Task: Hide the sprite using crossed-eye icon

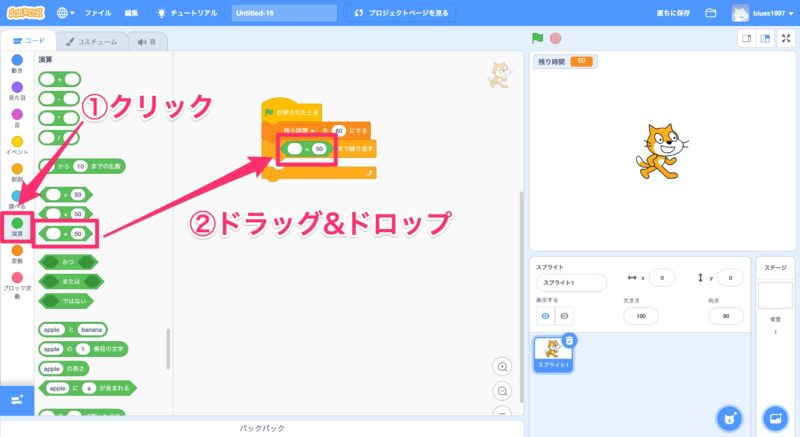Action: (564, 315)
